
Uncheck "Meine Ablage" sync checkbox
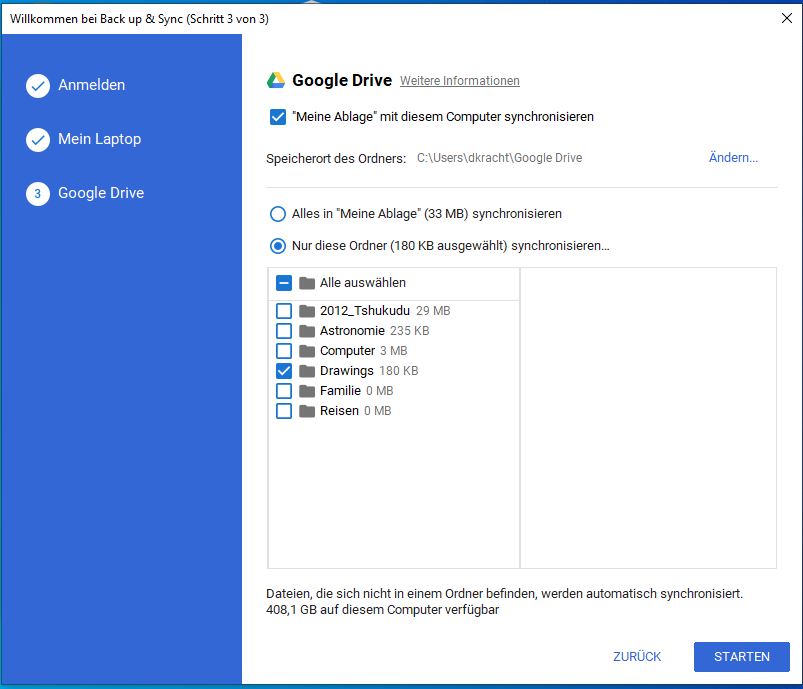(278, 117)
